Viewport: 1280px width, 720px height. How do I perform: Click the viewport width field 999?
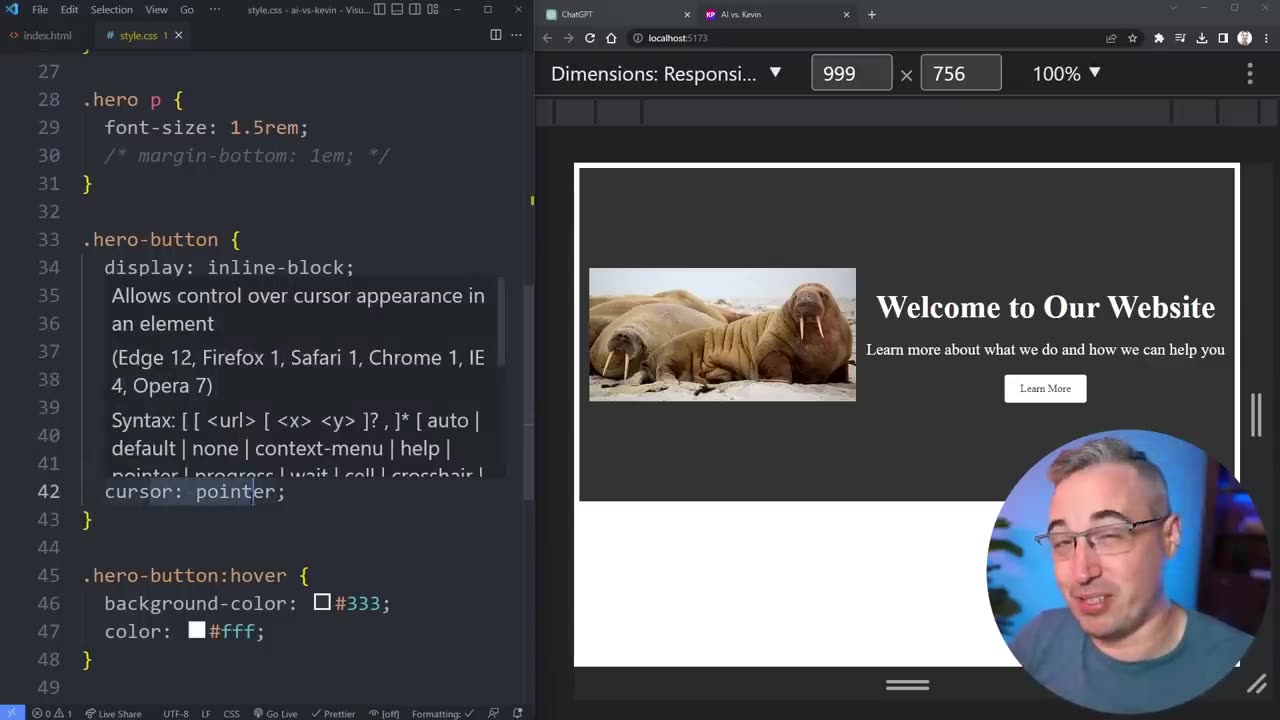[852, 74]
